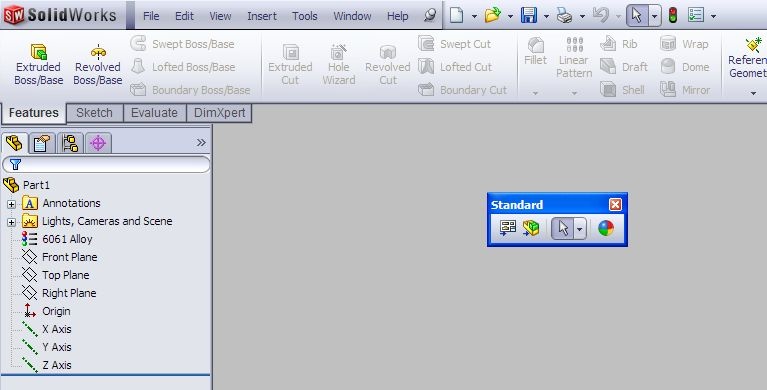Click the Undo icon

[x=600, y=16]
